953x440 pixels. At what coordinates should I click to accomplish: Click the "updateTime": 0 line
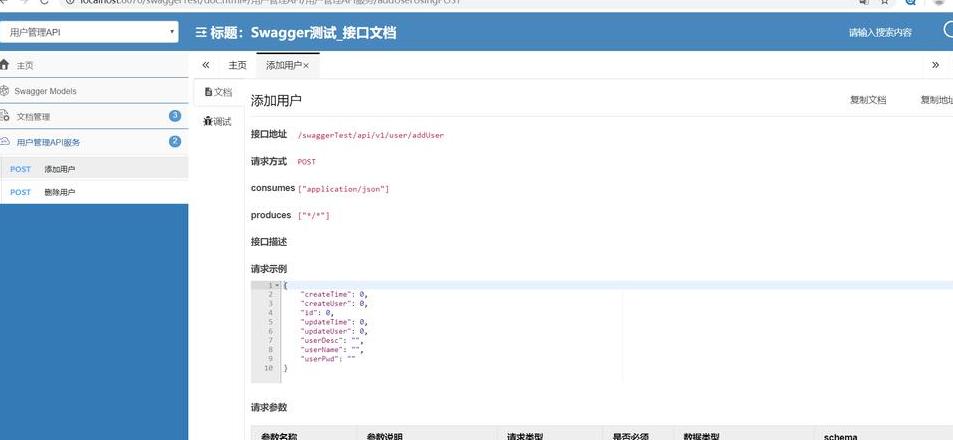tap(334, 322)
